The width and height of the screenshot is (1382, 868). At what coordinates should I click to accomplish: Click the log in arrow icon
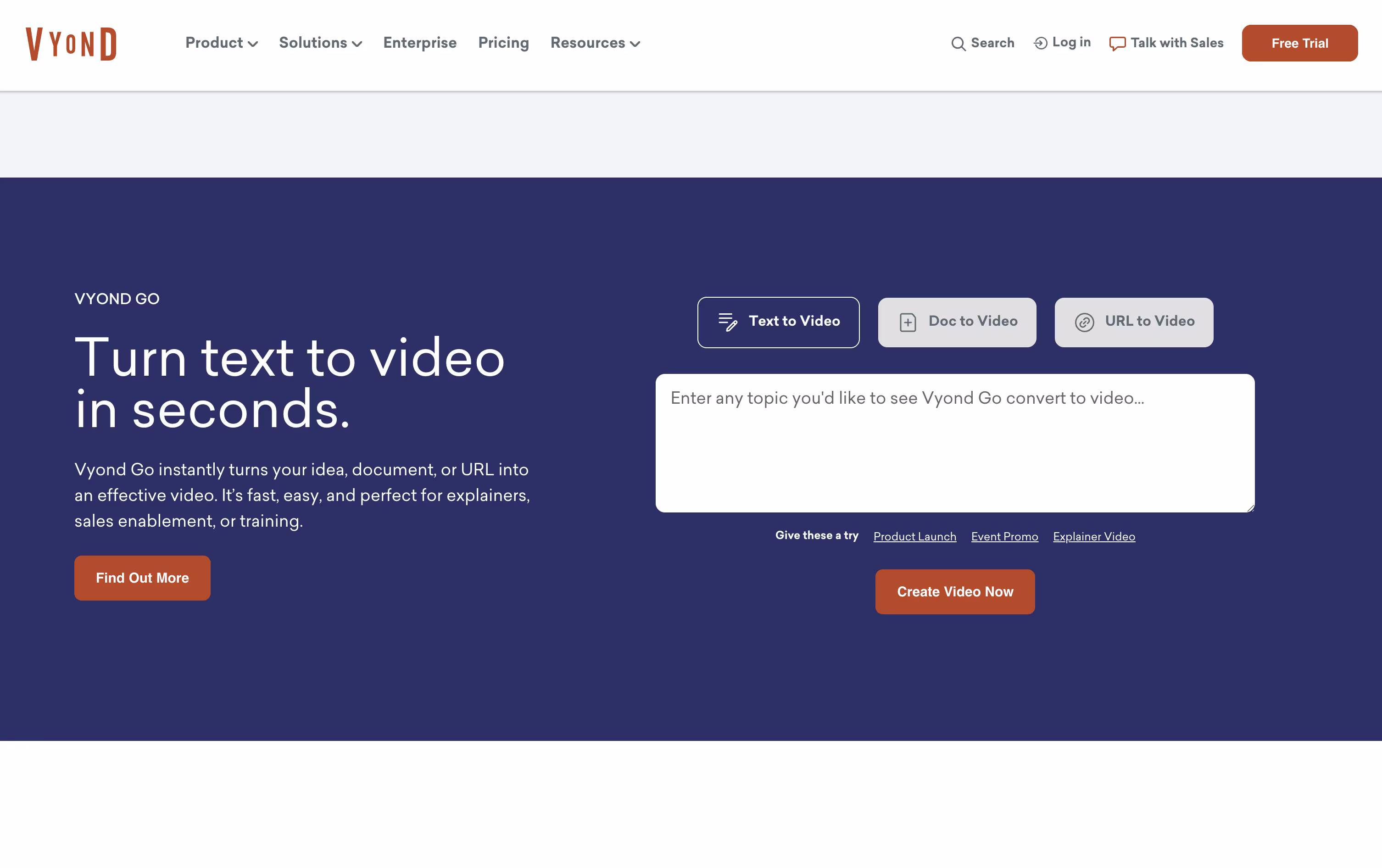click(x=1040, y=43)
